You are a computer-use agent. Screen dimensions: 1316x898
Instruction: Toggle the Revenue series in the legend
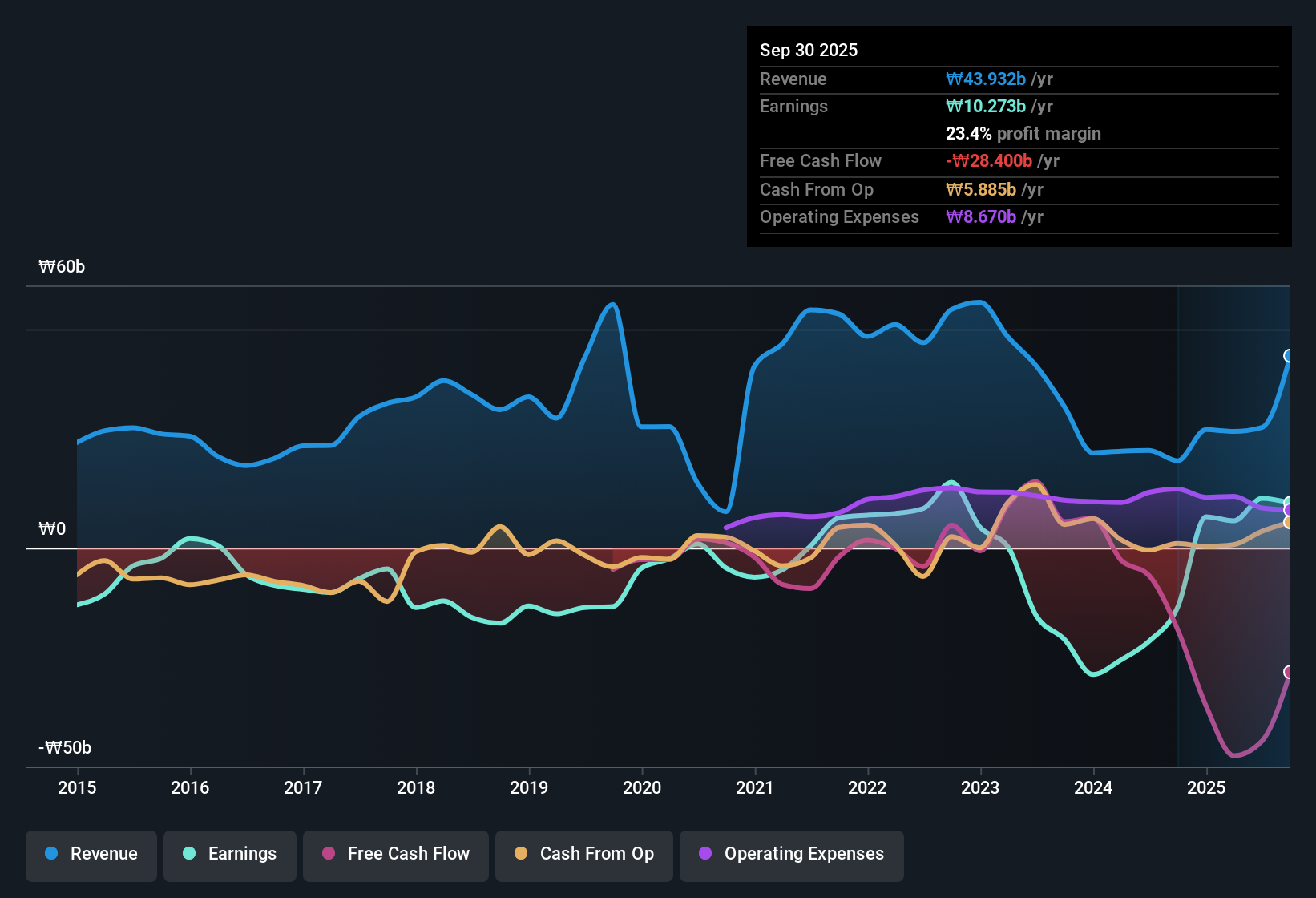tap(91, 854)
